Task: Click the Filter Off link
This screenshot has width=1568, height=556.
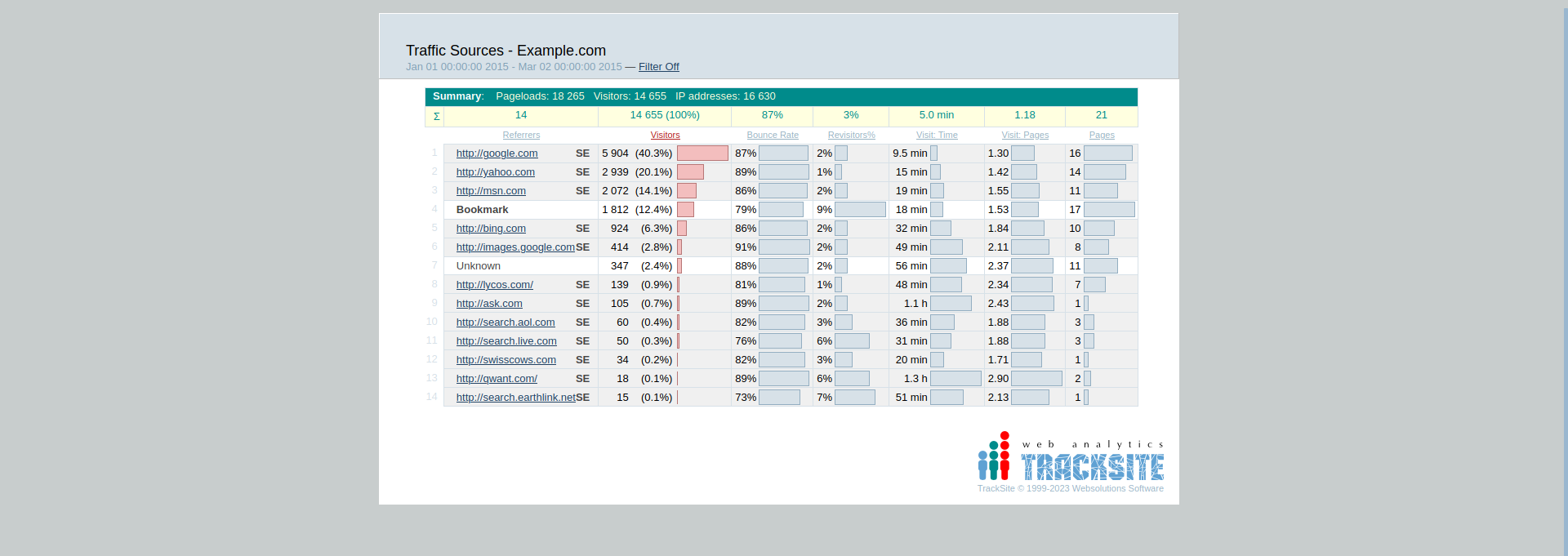Action: (658, 67)
